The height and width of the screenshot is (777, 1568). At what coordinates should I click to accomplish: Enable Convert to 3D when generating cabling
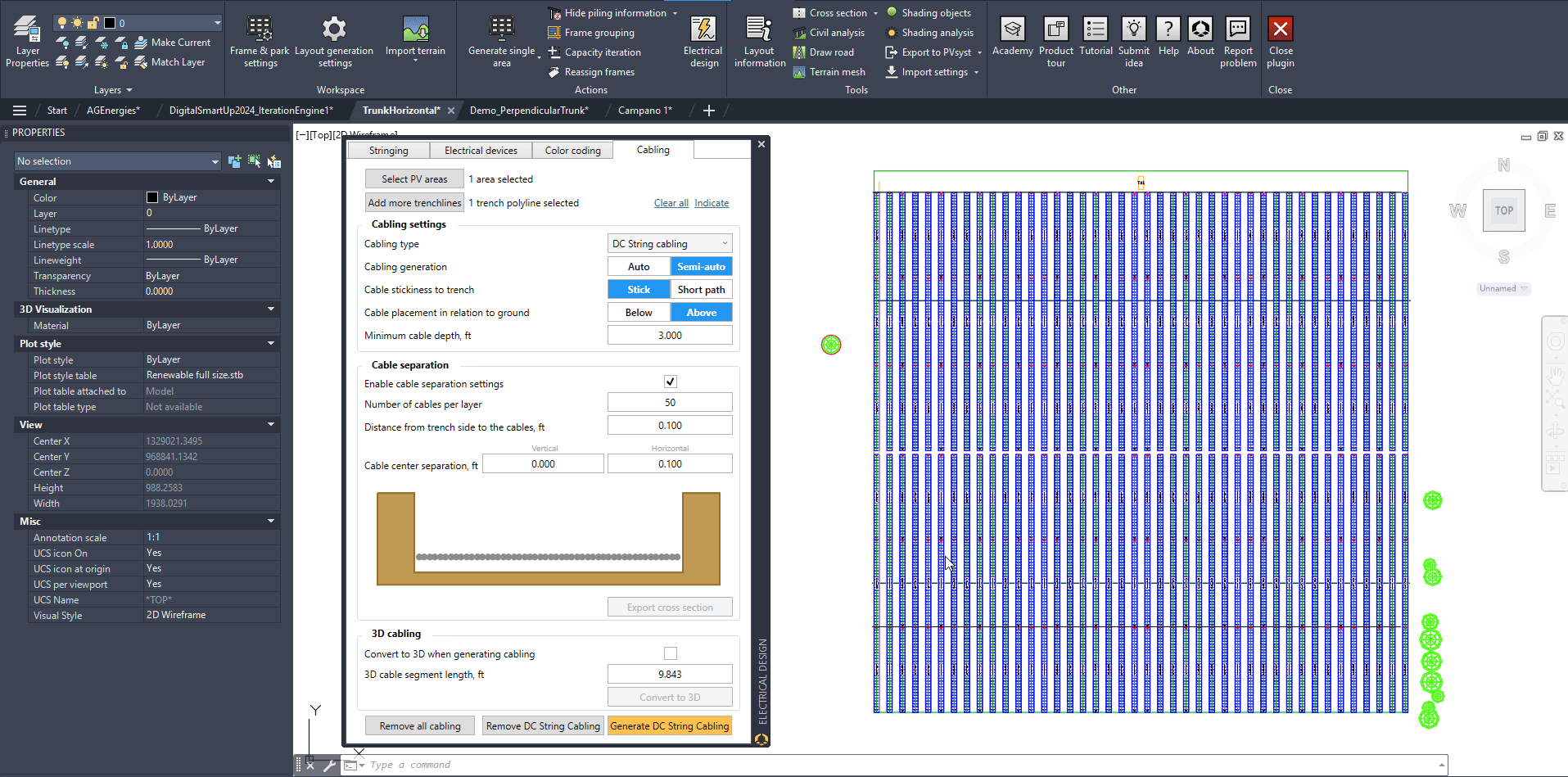pos(671,653)
